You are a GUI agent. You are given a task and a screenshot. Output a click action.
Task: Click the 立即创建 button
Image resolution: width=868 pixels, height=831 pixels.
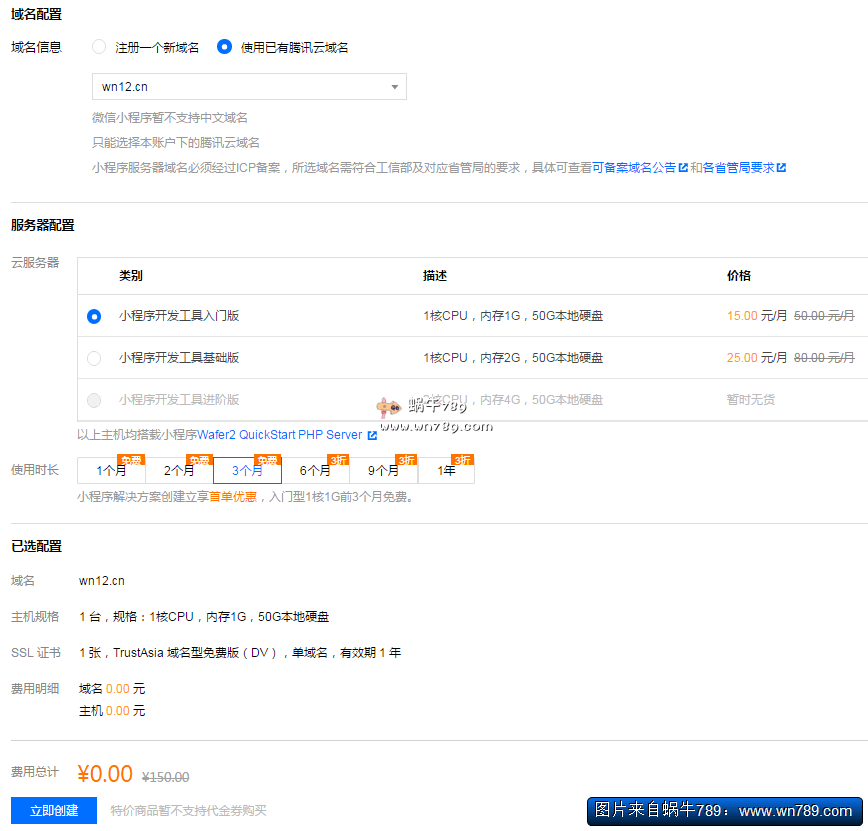(54, 810)
